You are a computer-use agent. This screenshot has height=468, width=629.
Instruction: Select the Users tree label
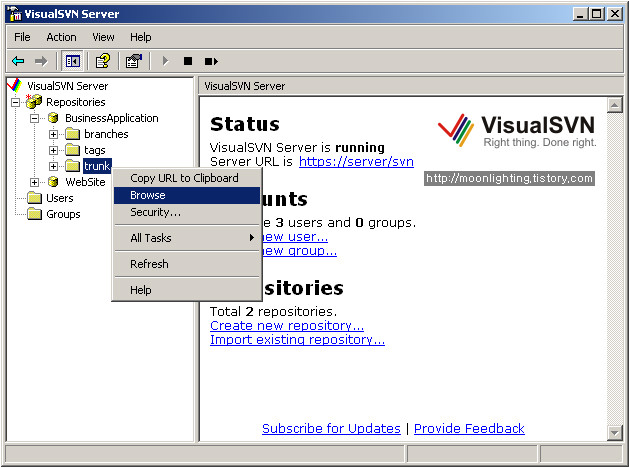[x=59, y=198]
